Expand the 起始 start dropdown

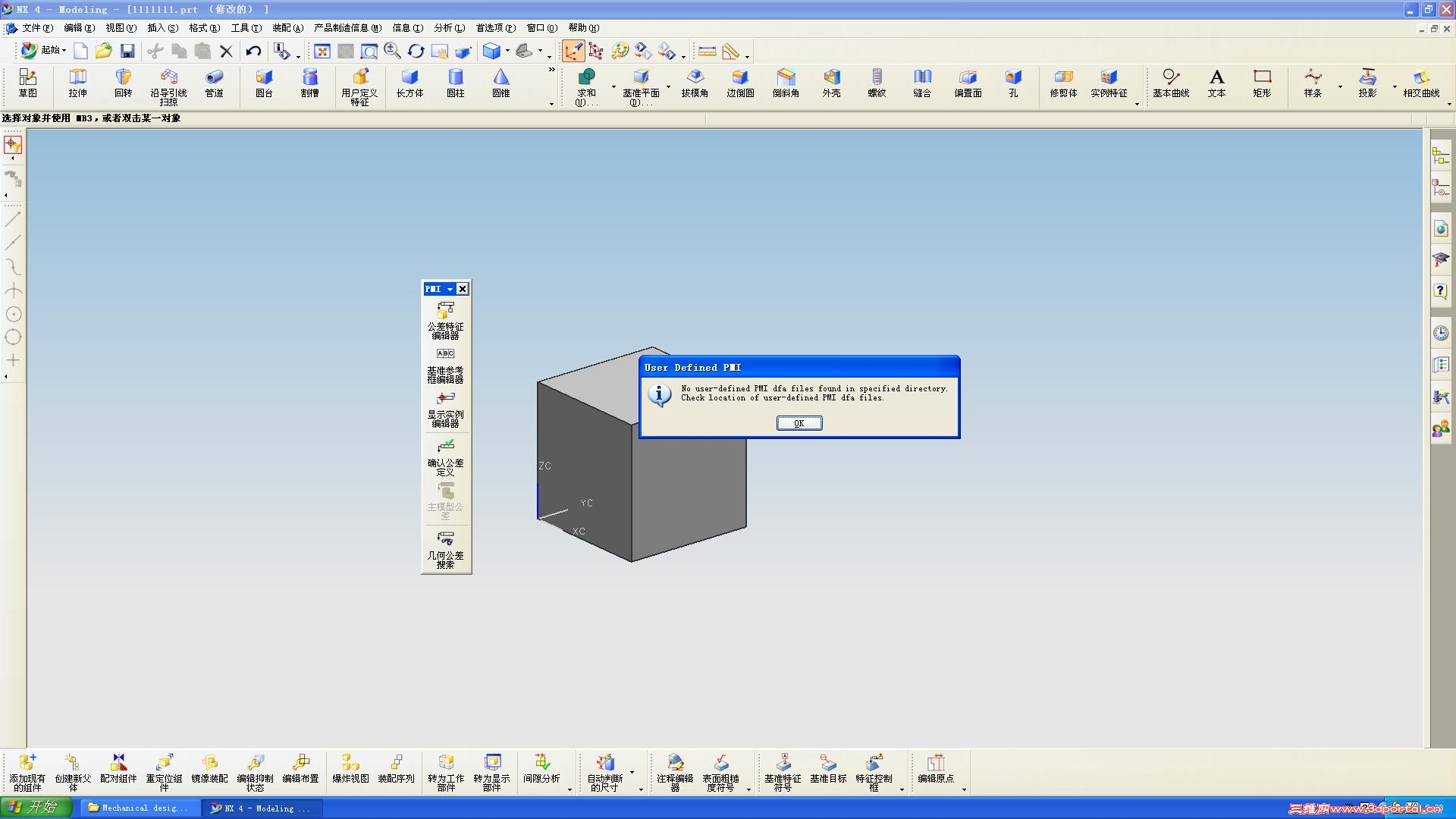point(64,51)
